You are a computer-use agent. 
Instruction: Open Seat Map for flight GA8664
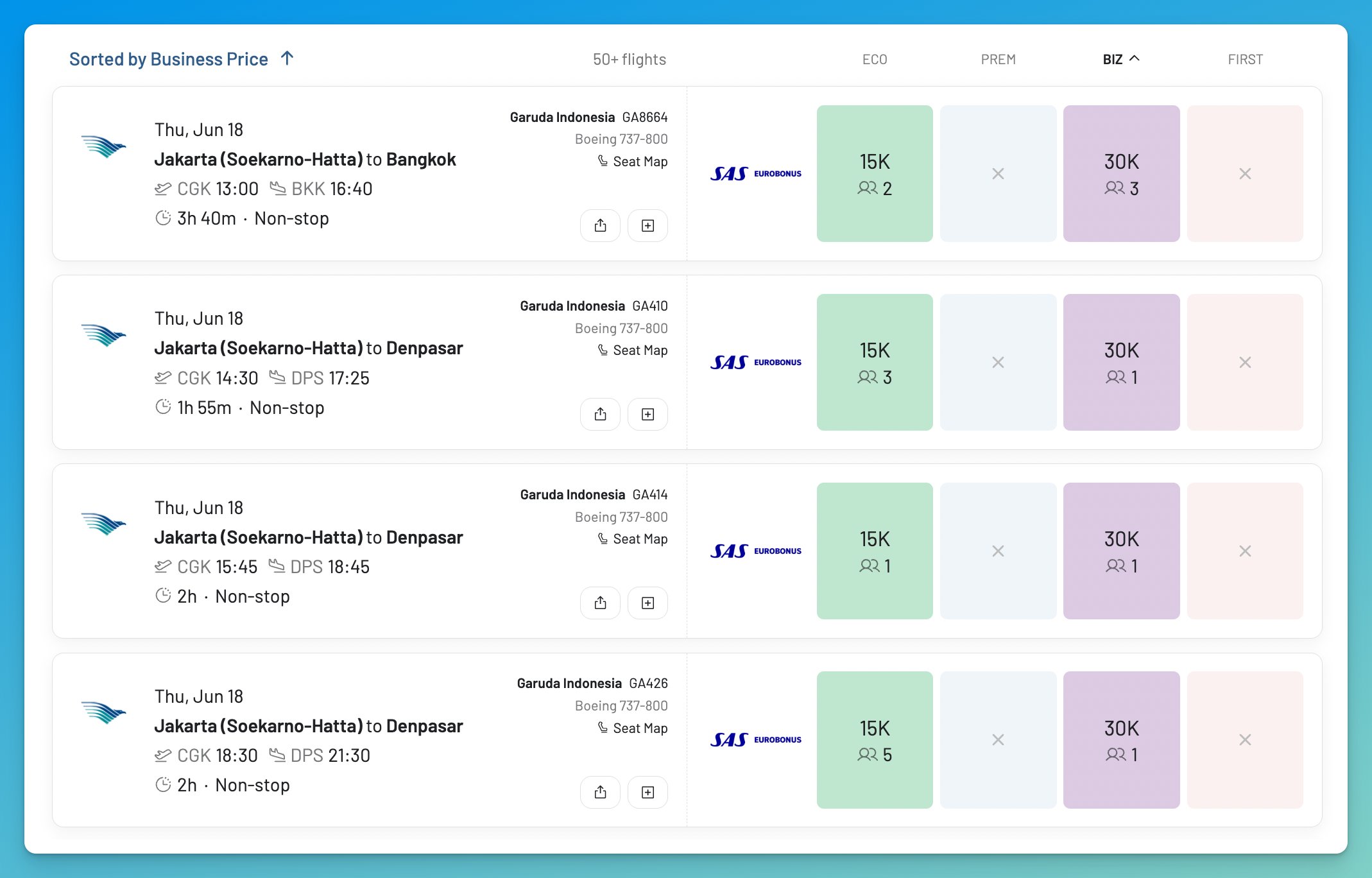[x=633, y=161]
